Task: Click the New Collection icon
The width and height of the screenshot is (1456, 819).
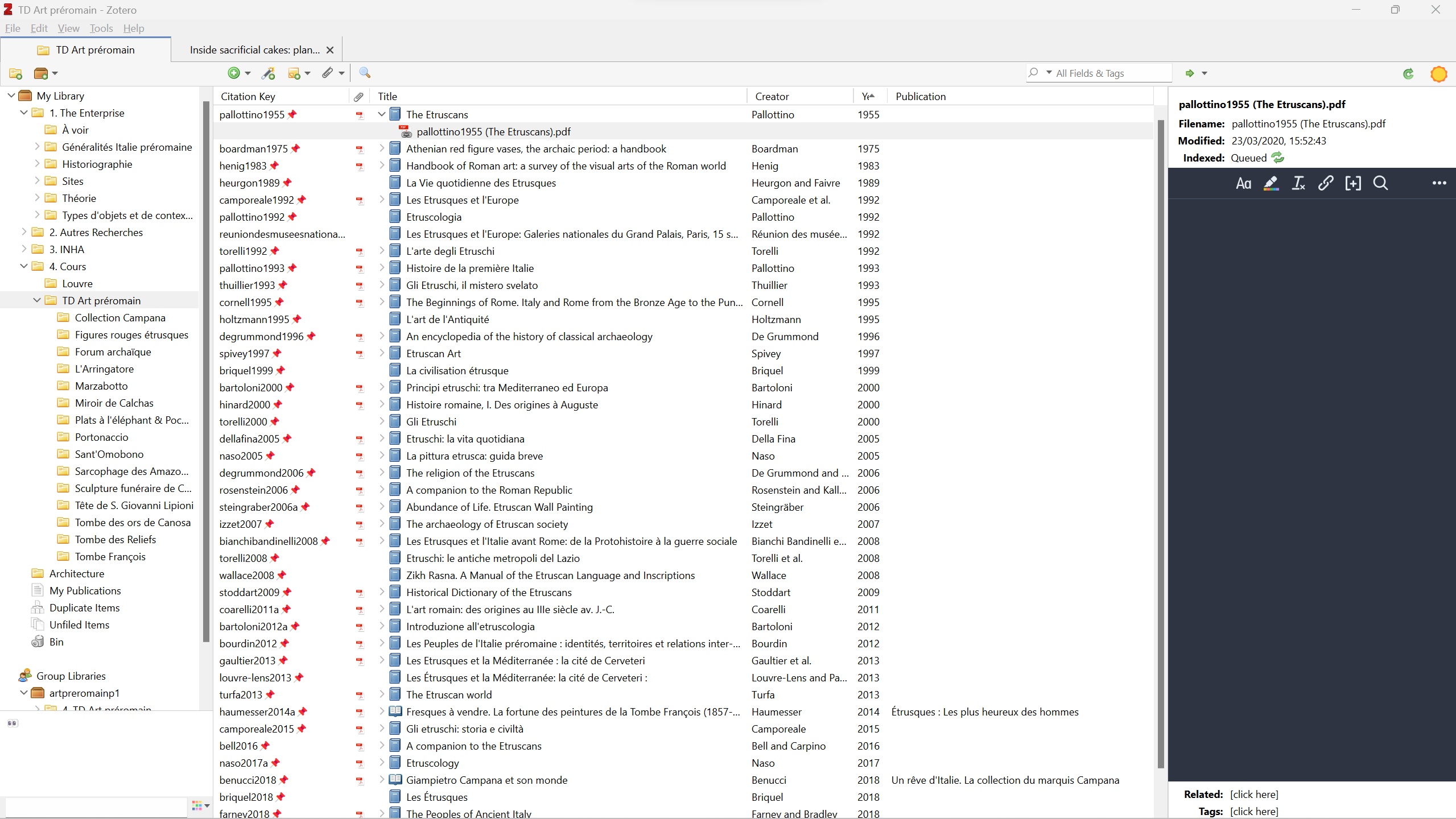Action: 15,73
